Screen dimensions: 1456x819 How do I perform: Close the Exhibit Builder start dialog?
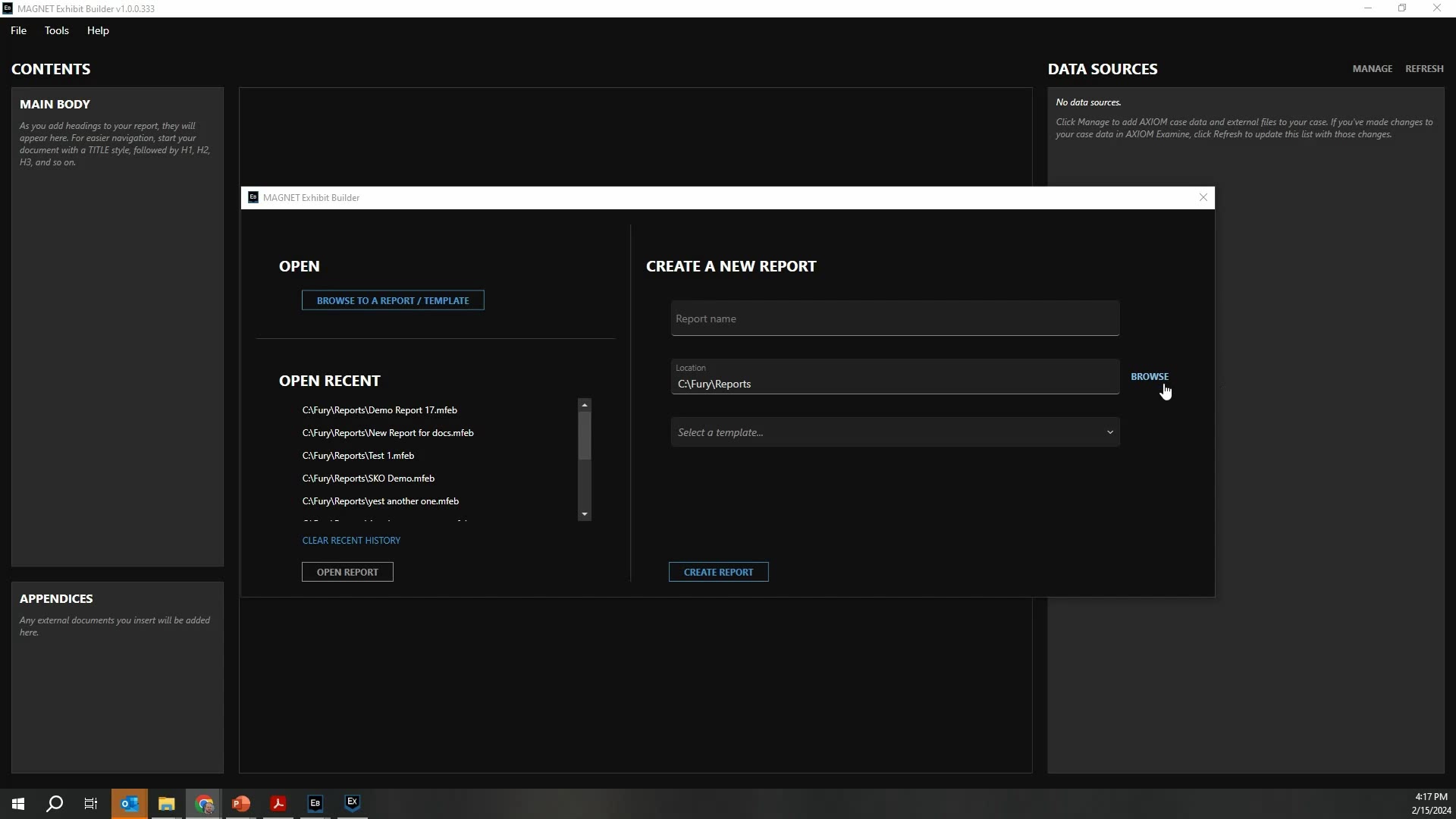(1203, 197)
